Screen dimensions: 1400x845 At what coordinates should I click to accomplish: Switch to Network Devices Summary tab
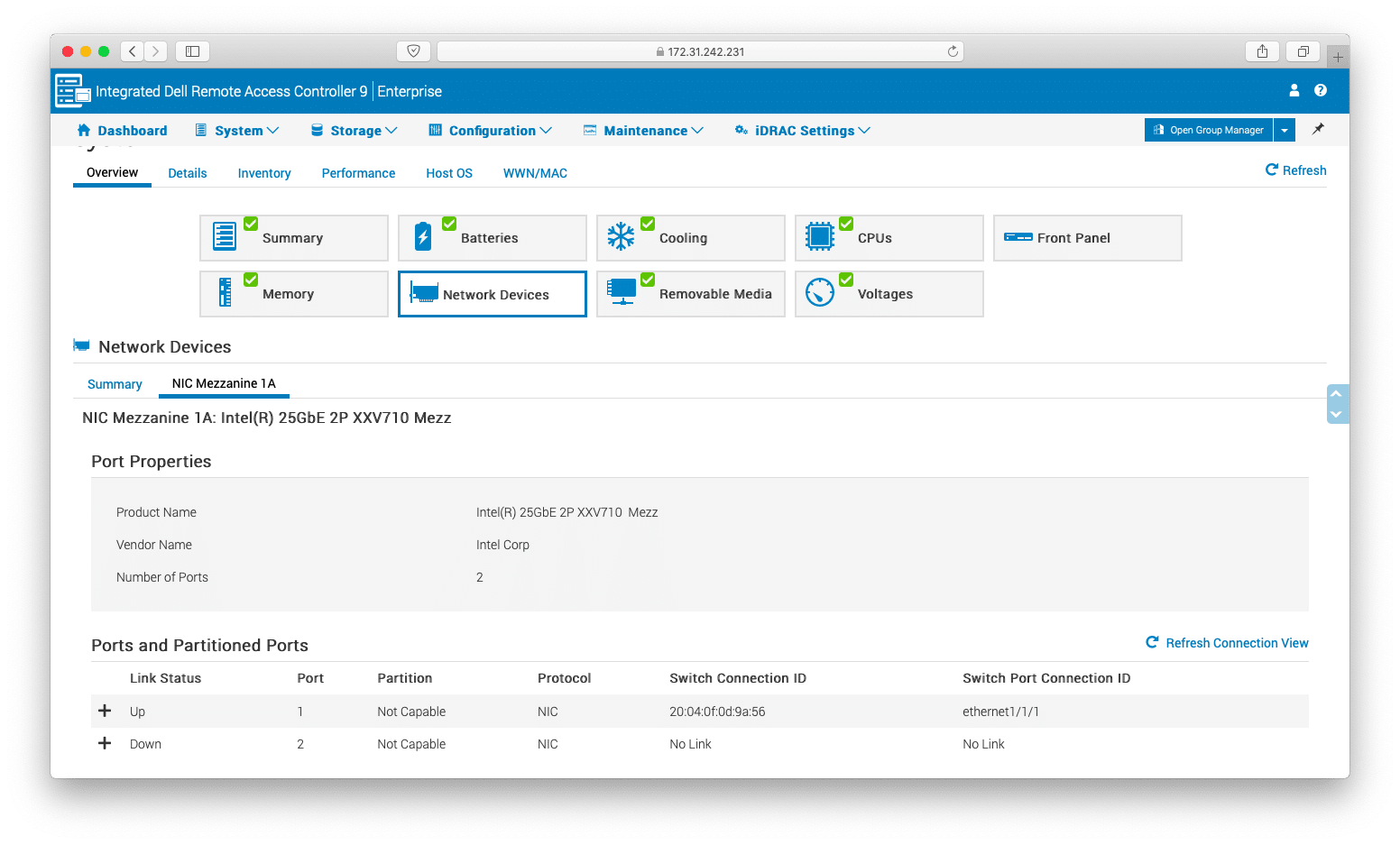click(115, 384)
